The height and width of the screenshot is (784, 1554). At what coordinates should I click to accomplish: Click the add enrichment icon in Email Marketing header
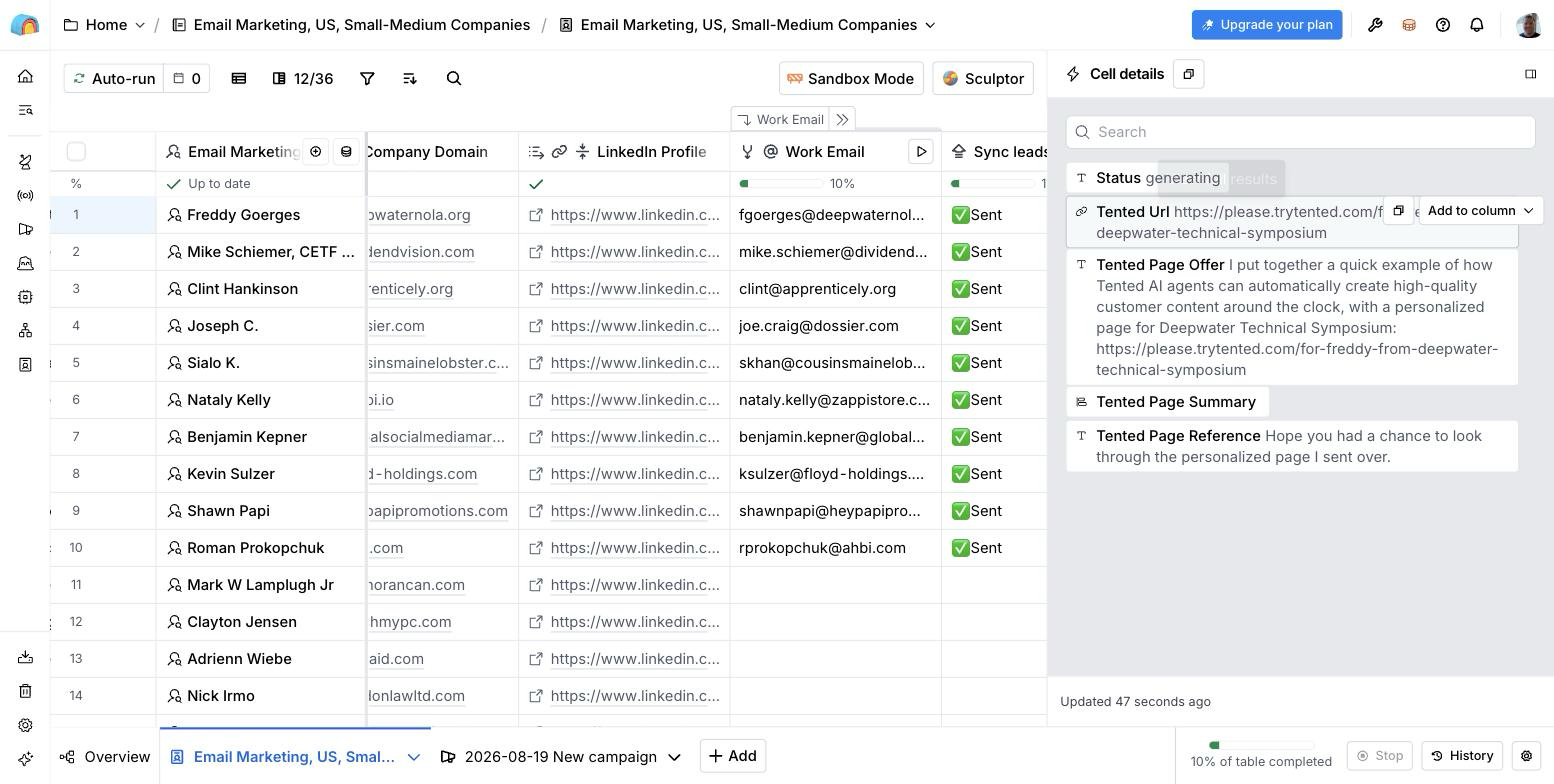coord(316,151)
